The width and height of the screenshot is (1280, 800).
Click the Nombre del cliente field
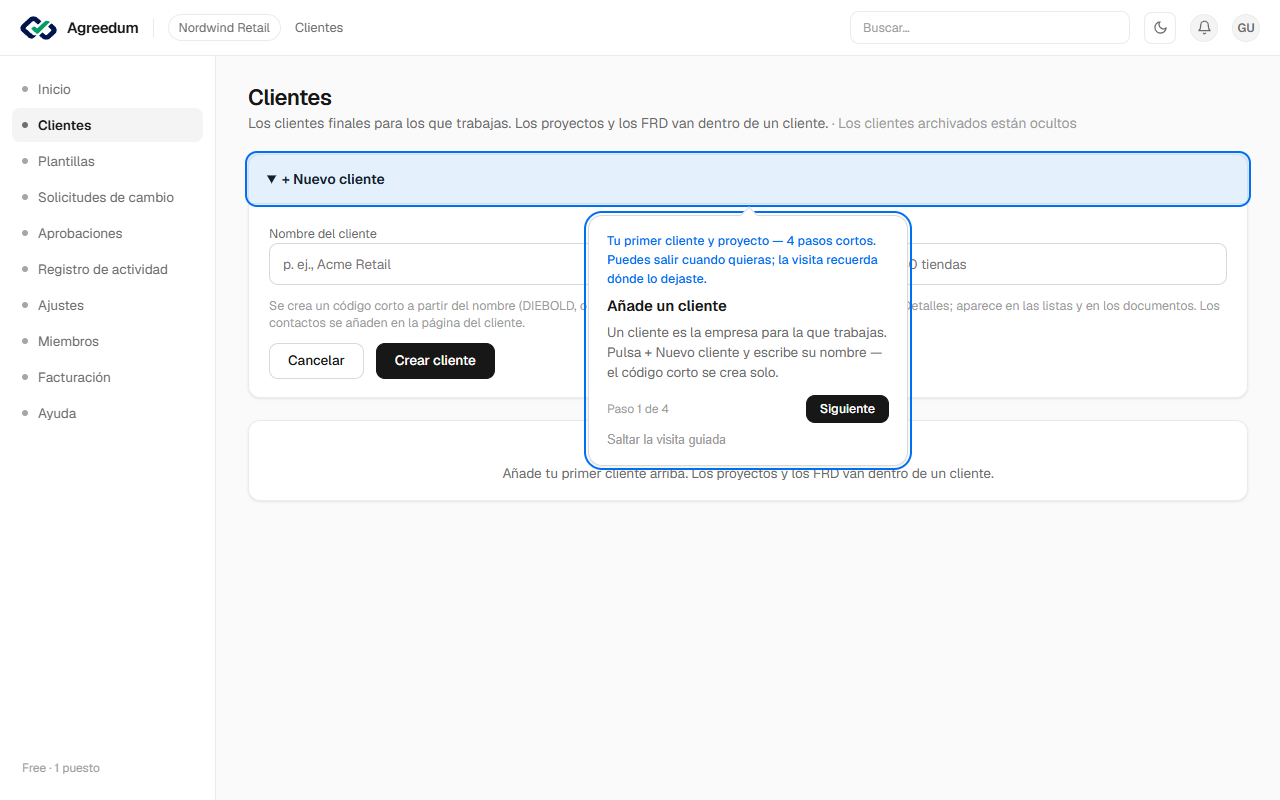pos(427,264)
